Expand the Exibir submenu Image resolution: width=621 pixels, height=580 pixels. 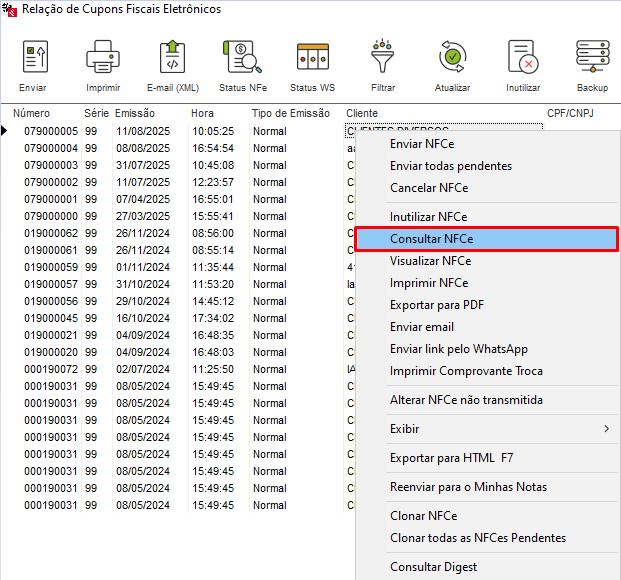tap(485, 429)
